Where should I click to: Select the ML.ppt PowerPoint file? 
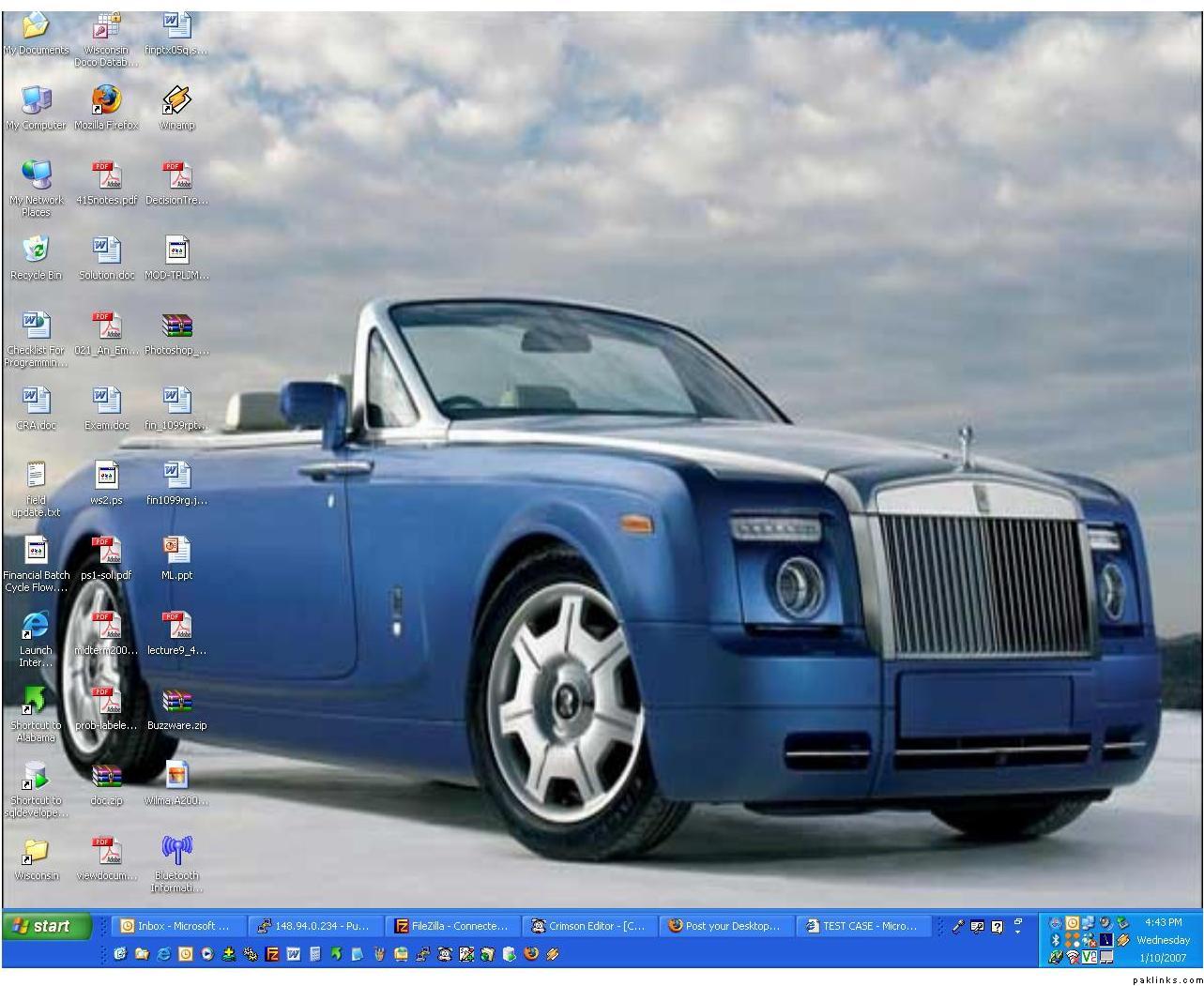[x=176, y=551]
